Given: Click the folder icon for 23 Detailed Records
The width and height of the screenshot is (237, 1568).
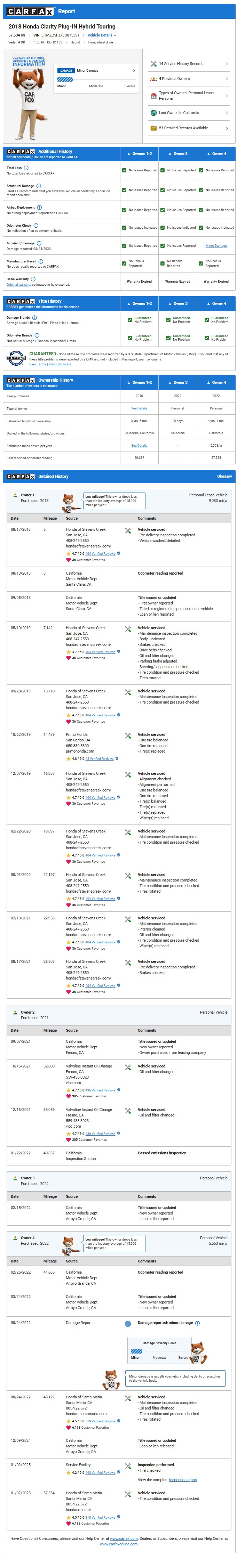Looking at the screenshot, I should pos(153,128).
